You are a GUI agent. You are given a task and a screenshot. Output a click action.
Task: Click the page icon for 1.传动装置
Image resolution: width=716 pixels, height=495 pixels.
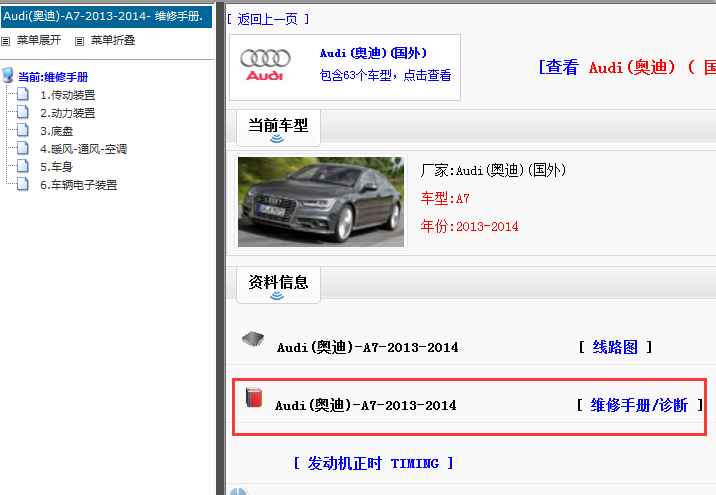[x=23, y=95]
